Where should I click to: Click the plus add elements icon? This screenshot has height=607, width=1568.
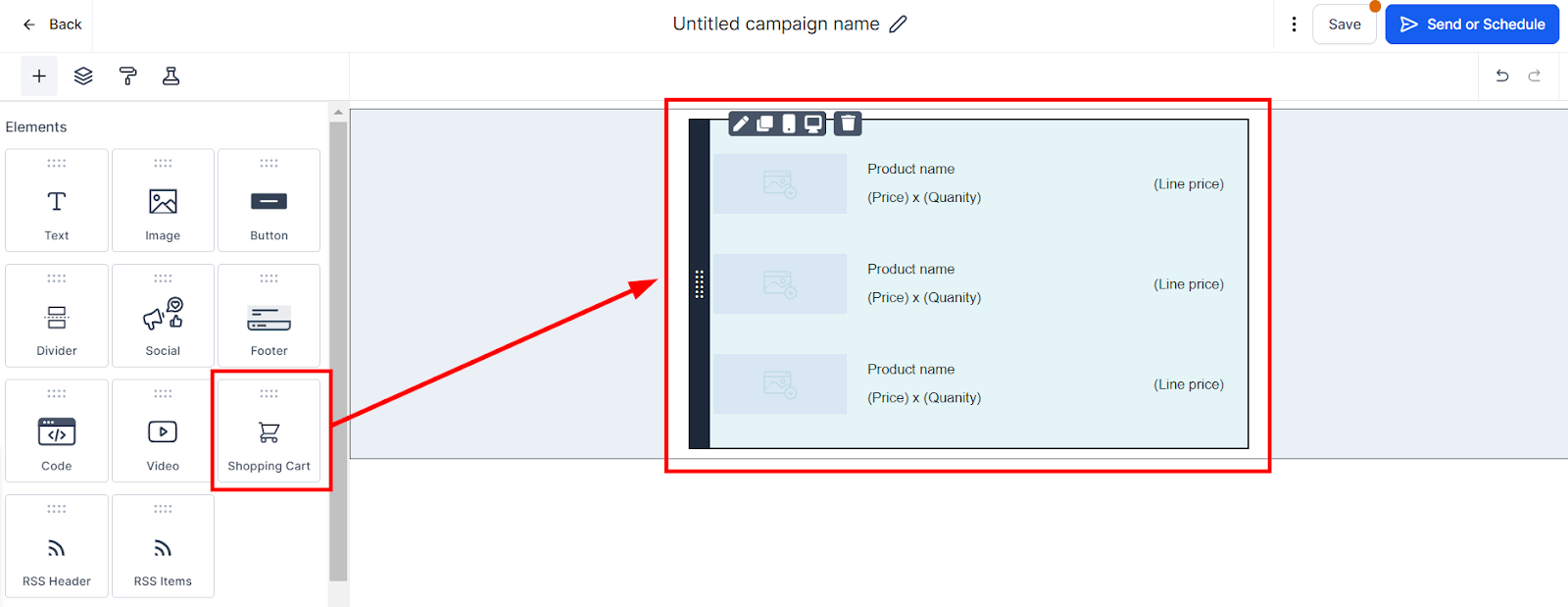pos(39,76)
